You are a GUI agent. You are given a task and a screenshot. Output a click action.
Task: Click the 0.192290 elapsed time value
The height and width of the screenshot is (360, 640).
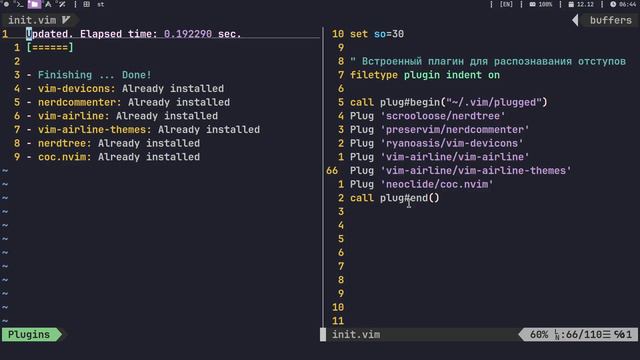coord(188,34)
